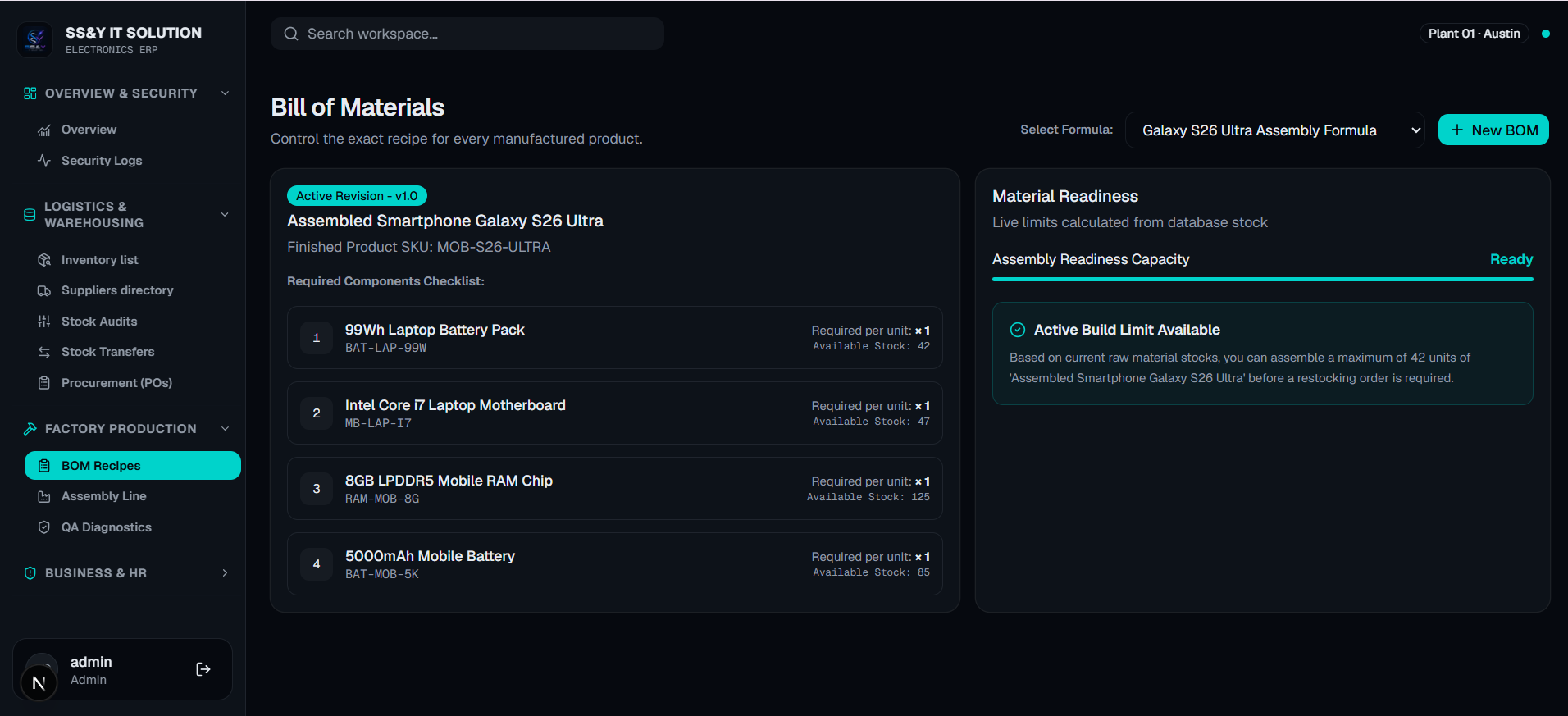Focus the Search workspace field
1568x716 pixels.
point(467,34)
